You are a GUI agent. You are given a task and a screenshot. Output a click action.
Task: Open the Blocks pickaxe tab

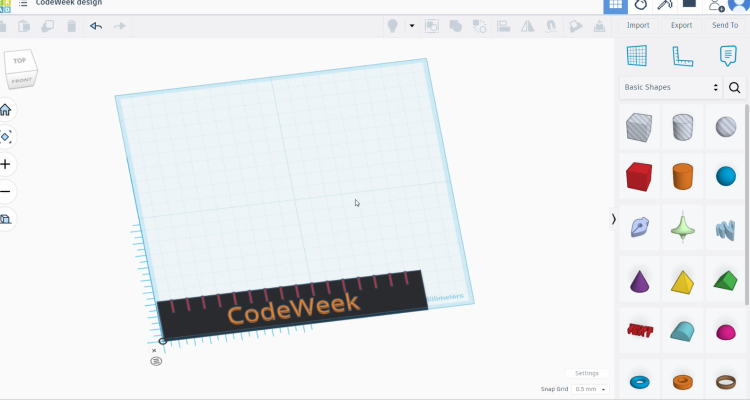(665, 5)
